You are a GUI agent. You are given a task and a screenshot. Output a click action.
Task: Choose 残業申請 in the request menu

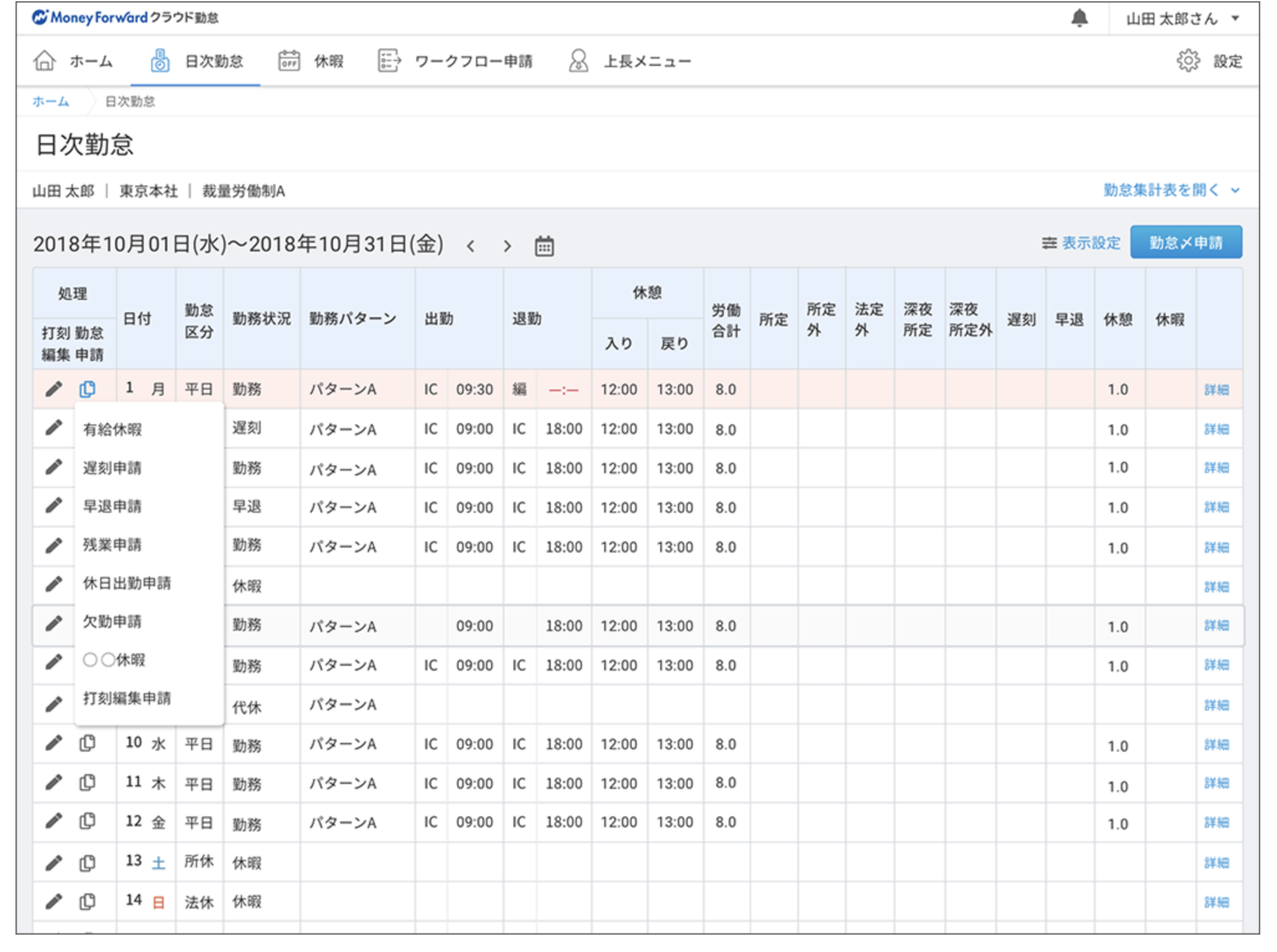click(x=112, y=545)
